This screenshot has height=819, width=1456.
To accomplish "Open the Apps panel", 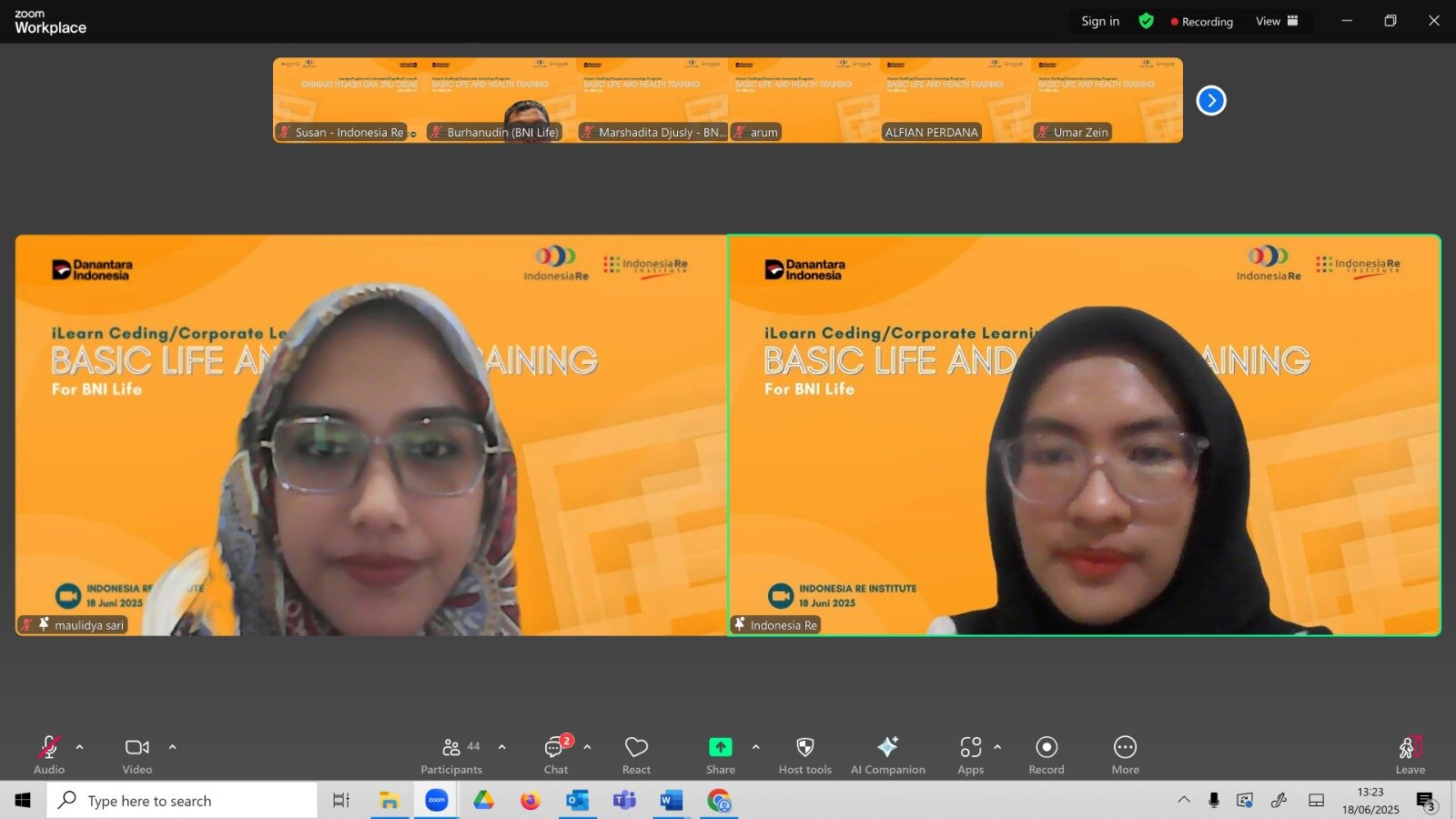I will pyautogui.click(x=971, y=754).
